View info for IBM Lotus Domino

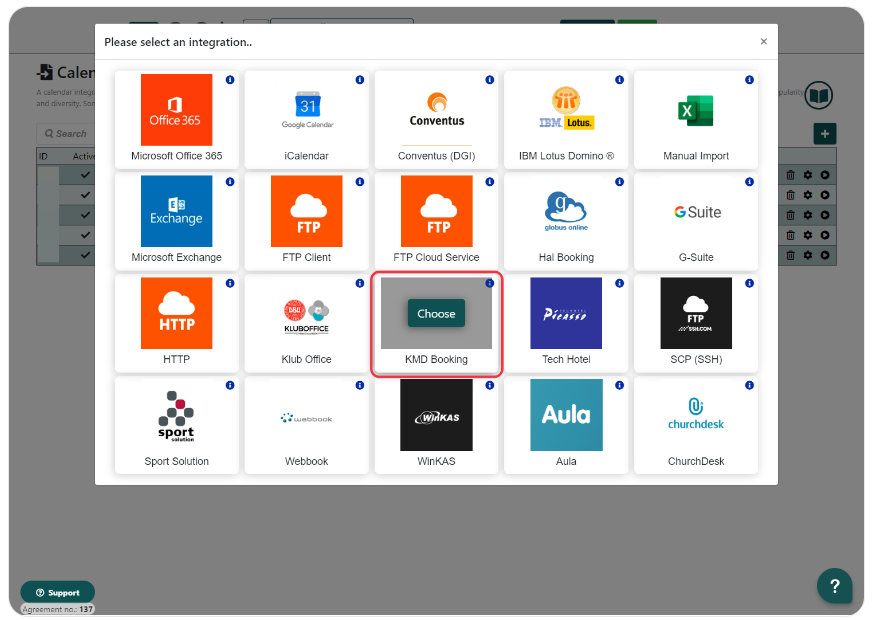click(x=620, y=80)
